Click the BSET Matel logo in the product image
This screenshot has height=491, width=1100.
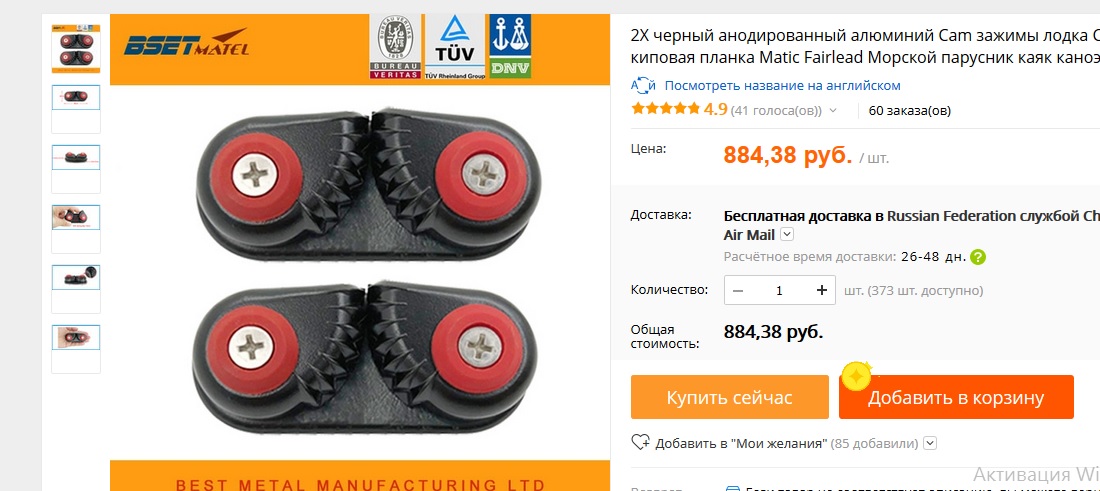click(x=186, y=44)
